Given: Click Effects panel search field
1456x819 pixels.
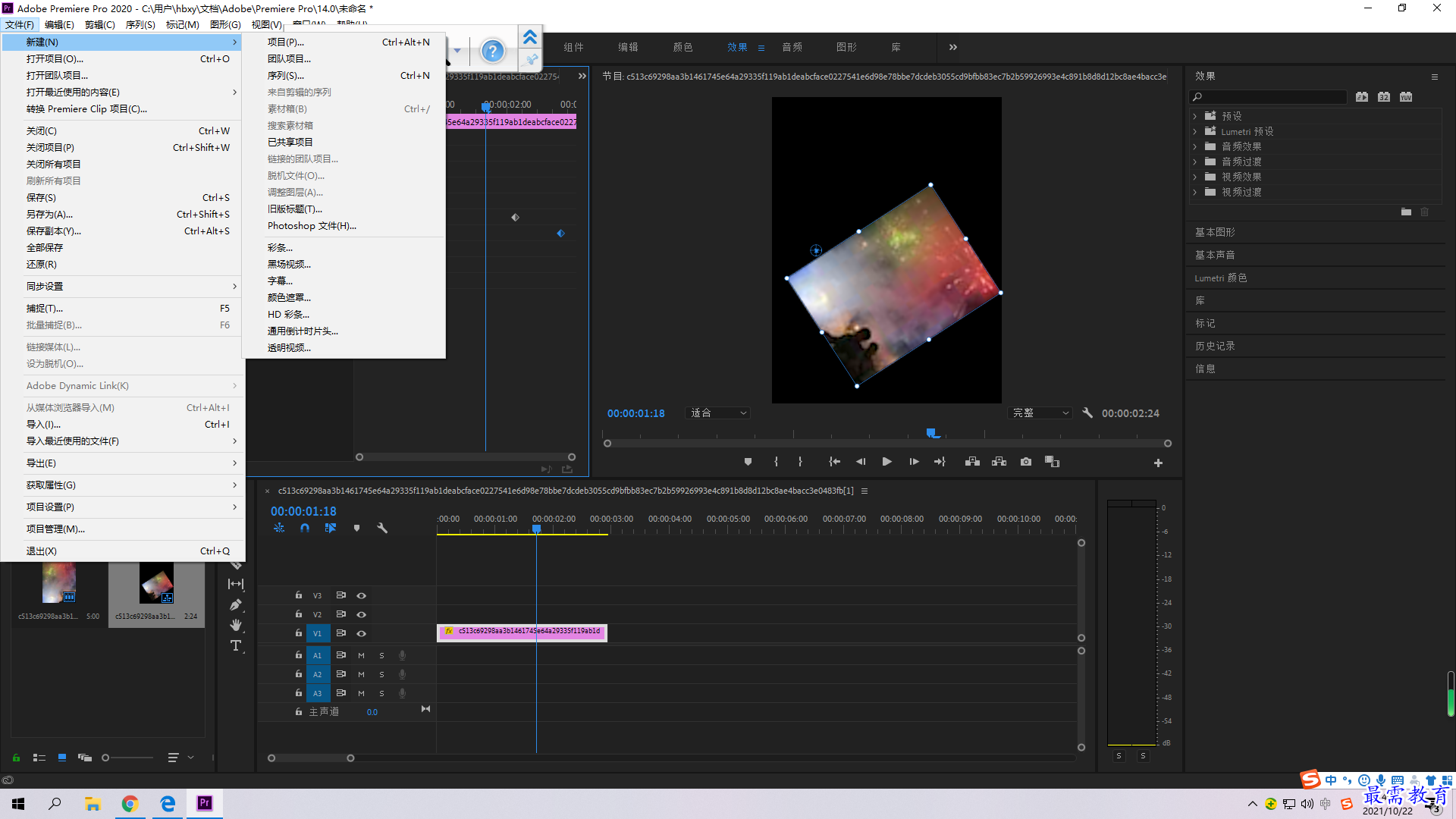Looking at the screenshot, I should [1268, 97].
